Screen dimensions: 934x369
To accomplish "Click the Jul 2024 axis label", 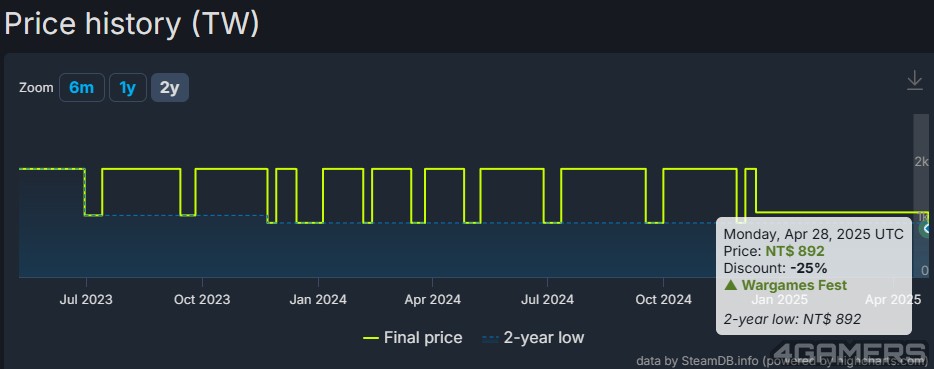I will pos(547,300).
